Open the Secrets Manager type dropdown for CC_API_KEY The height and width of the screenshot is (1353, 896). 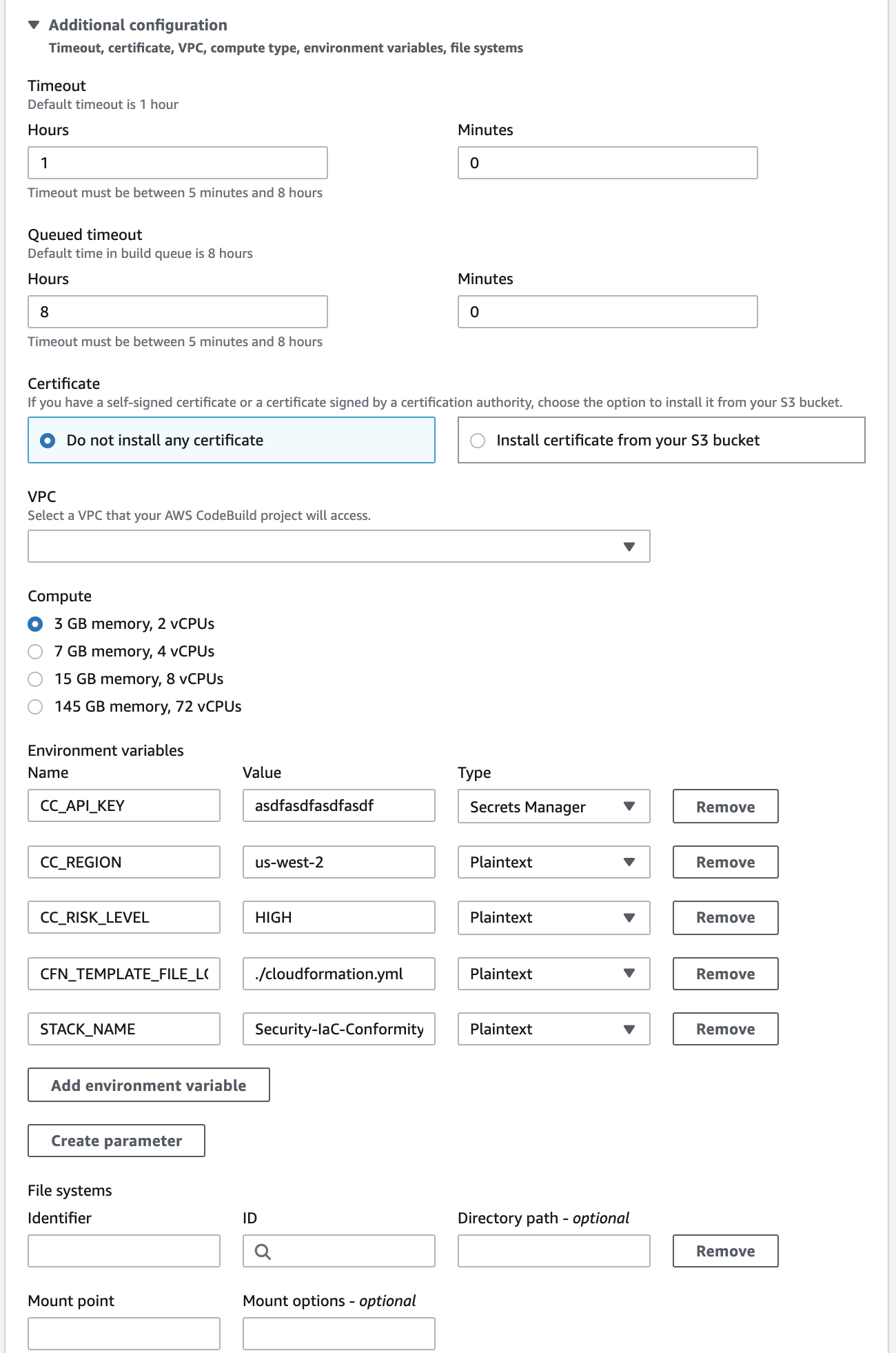pyautogui.click(x=553, y=806)
